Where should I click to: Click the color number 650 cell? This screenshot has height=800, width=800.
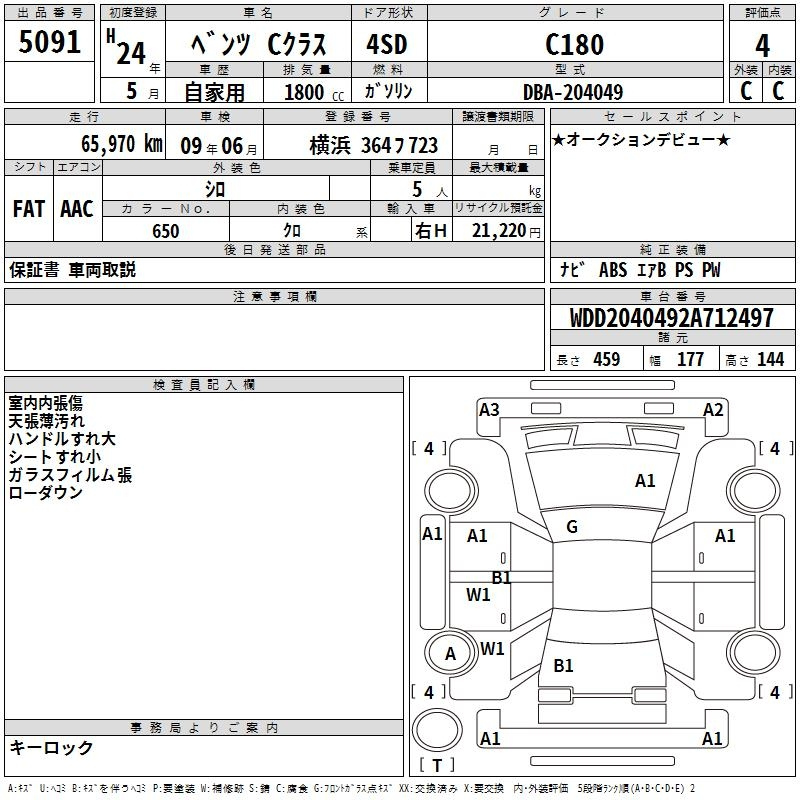tap(166, 231)
